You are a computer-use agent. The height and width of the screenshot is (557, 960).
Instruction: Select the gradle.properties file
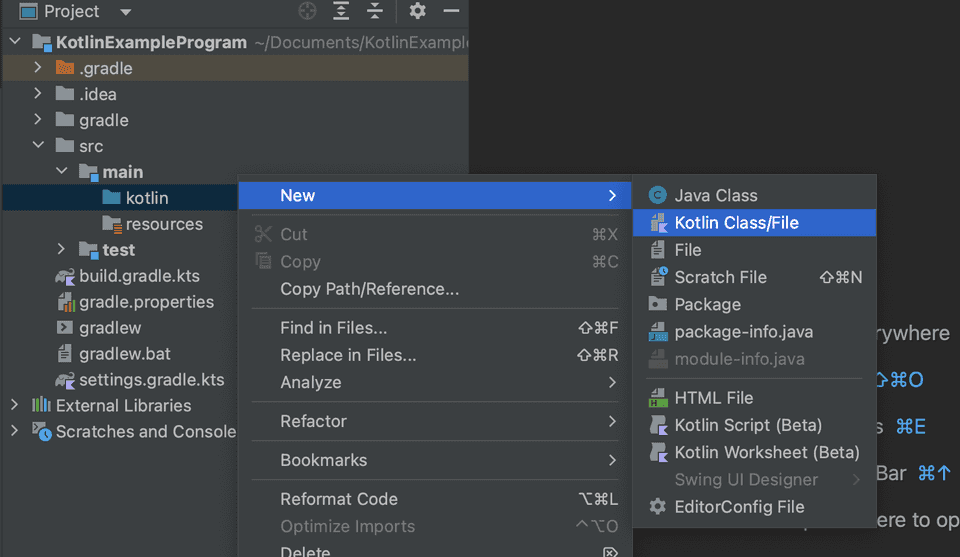[146, 302]
